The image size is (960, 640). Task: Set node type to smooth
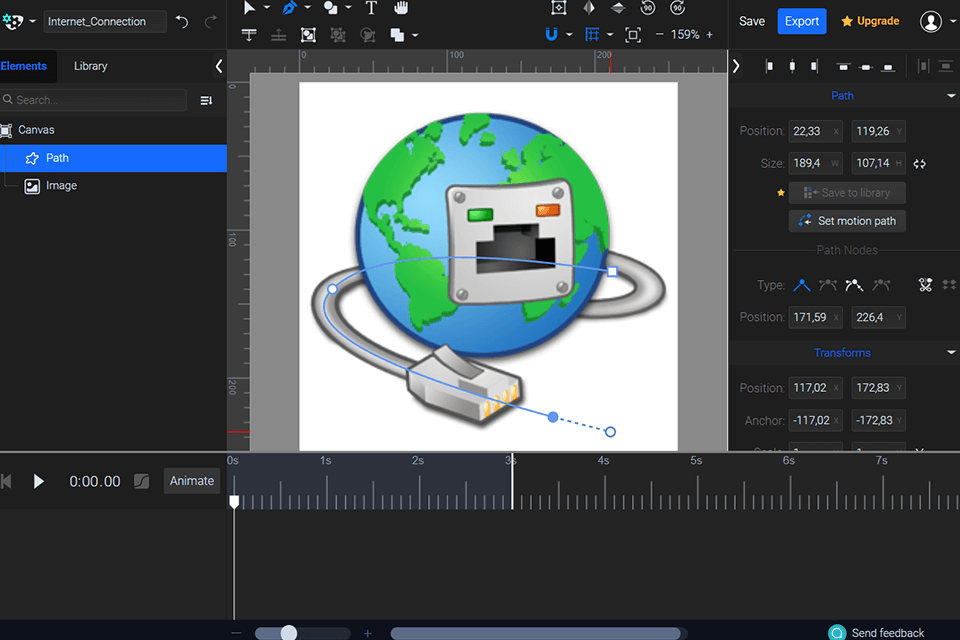(828, 285)
